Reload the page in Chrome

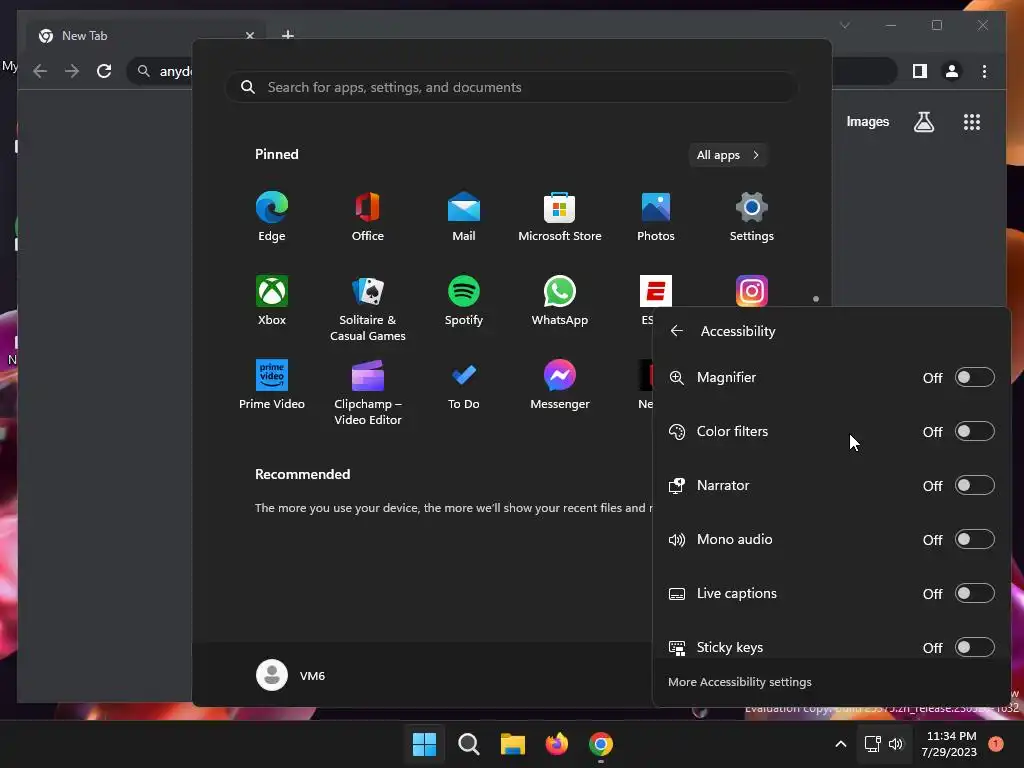[x=104, y=71]
